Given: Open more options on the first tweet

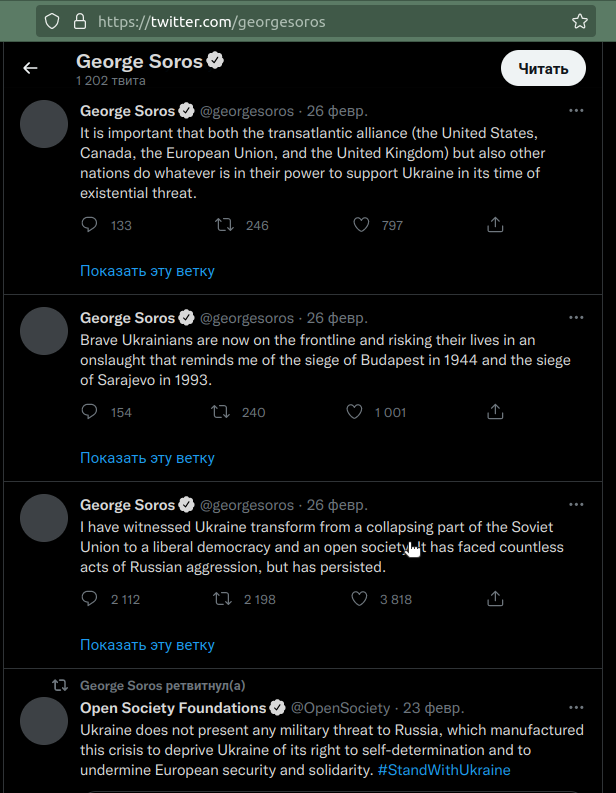Looking at the screenshot, I should [576, 110].
